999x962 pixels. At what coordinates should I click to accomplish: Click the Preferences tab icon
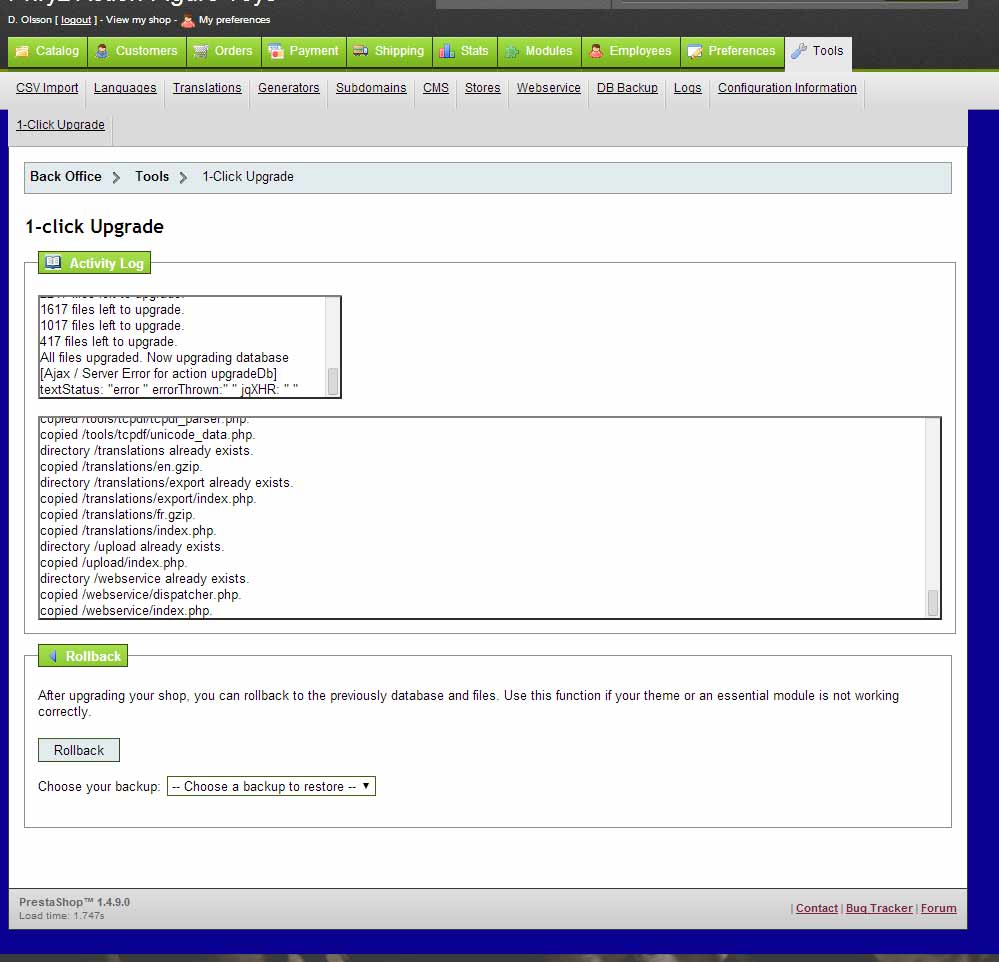[x=694, y=51]
